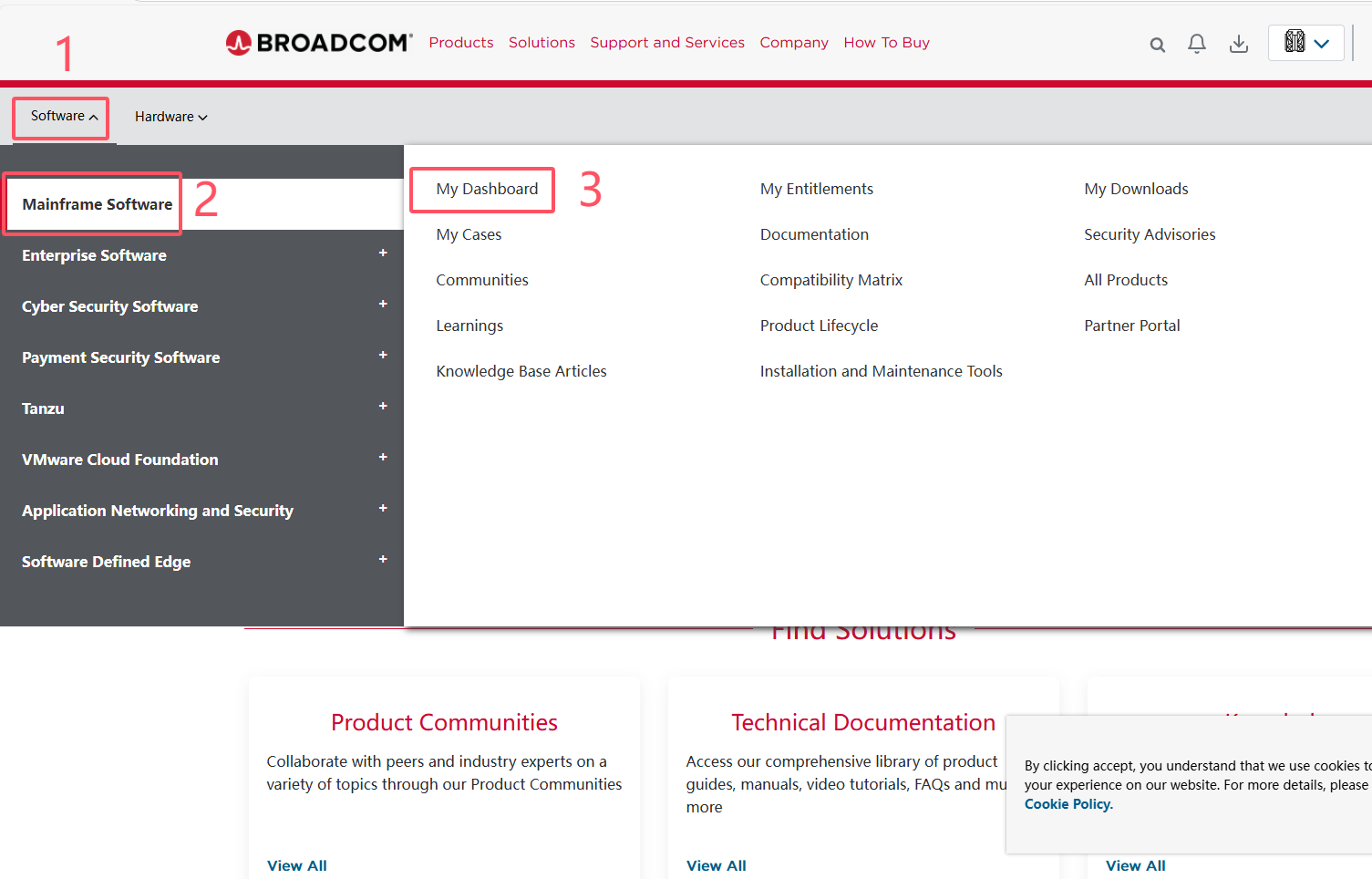The width and height of the screenshot is (1372, 879).
Task: Open the search magnifier icon
Action: pyautogui.click(x=1157, y=45)
